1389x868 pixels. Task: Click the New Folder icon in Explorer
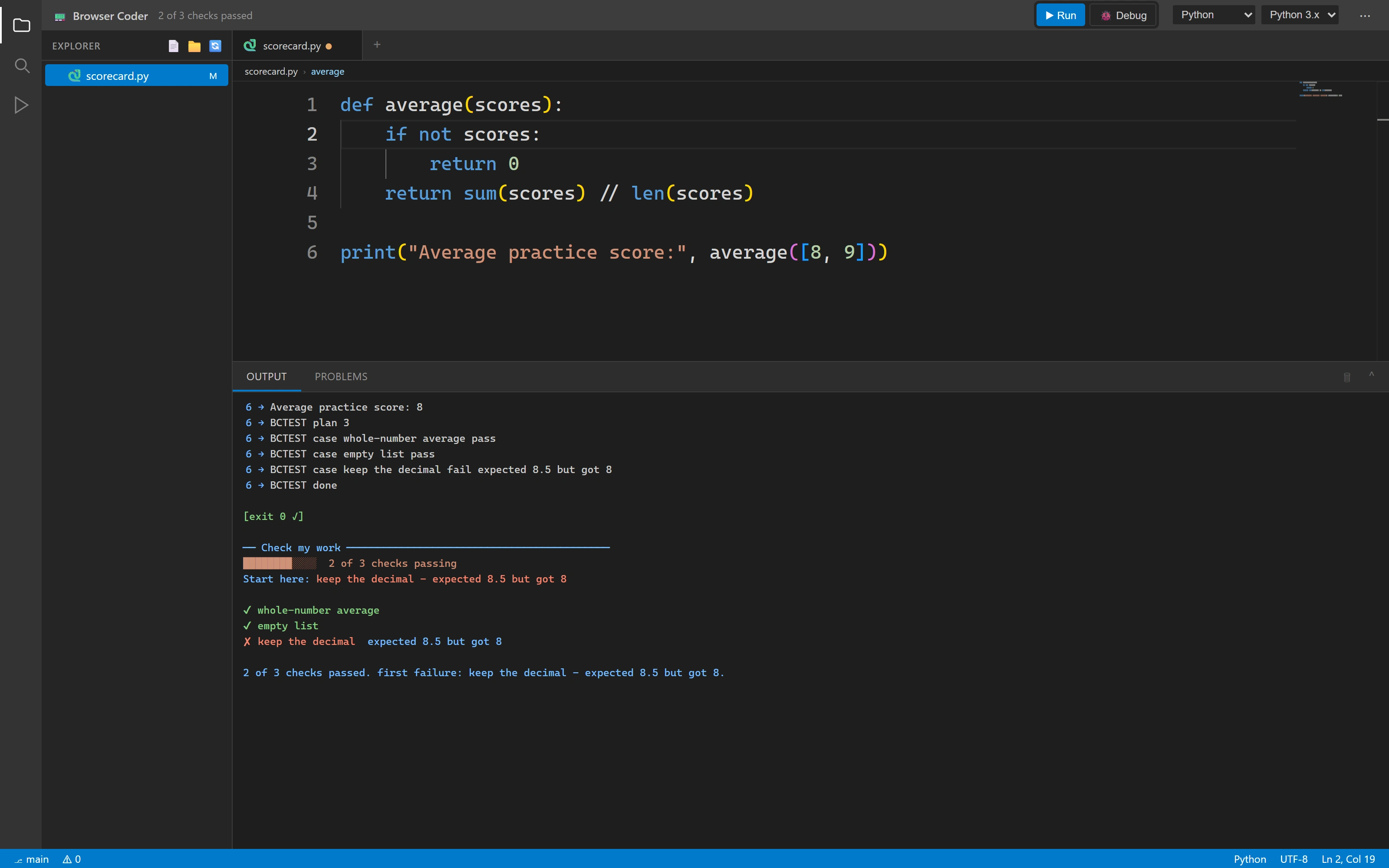194,46
